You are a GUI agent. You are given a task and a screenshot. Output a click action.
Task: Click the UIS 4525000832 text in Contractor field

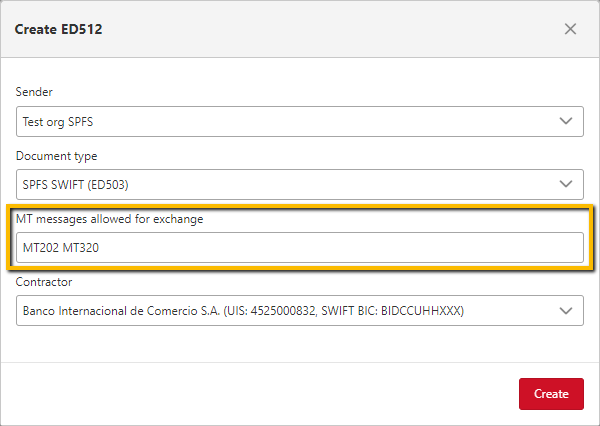(271, 310)
